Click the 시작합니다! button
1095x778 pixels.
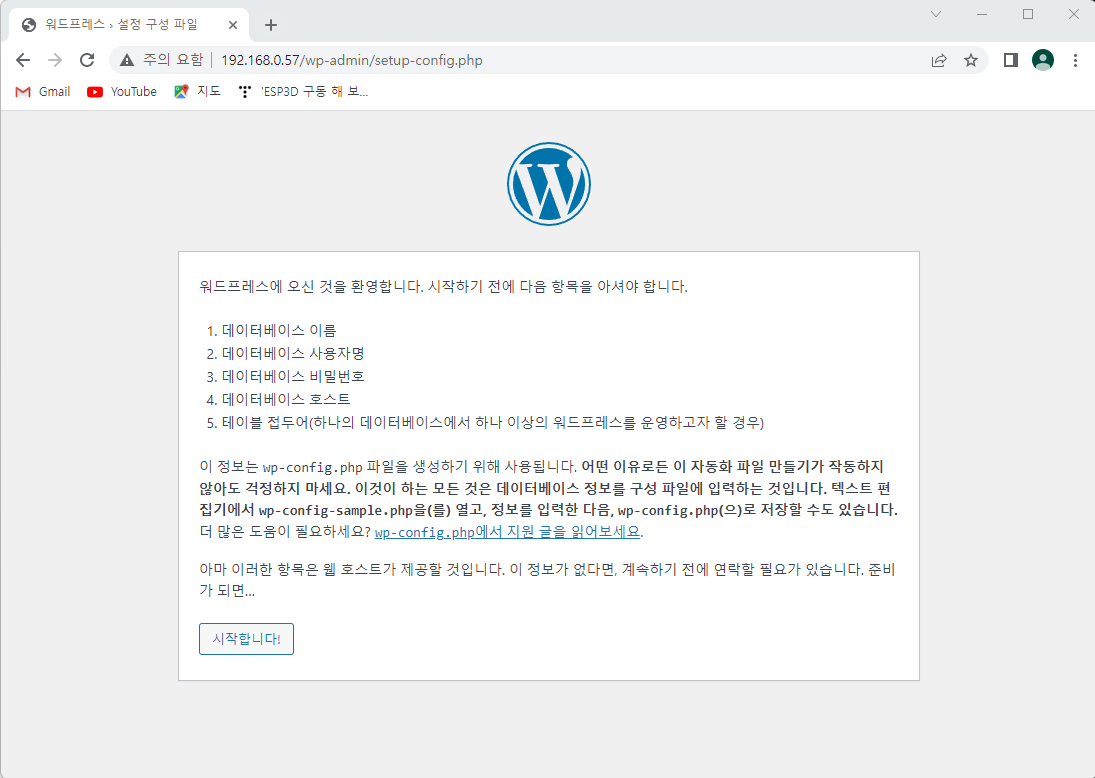coord(247,639)
